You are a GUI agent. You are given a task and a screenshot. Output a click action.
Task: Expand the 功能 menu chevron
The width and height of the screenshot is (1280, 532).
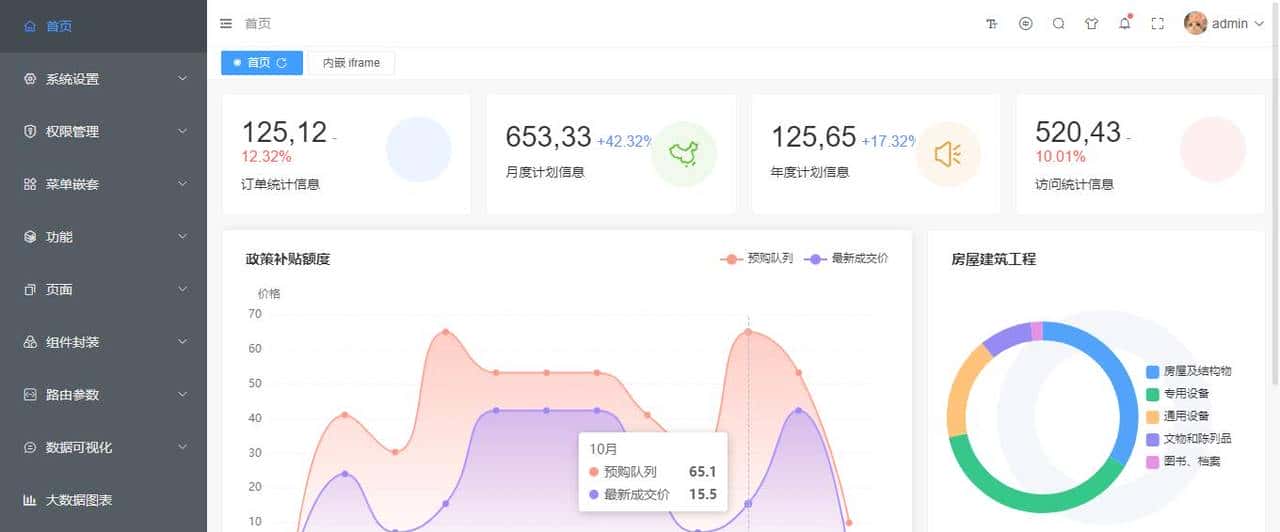click(182, 236)
